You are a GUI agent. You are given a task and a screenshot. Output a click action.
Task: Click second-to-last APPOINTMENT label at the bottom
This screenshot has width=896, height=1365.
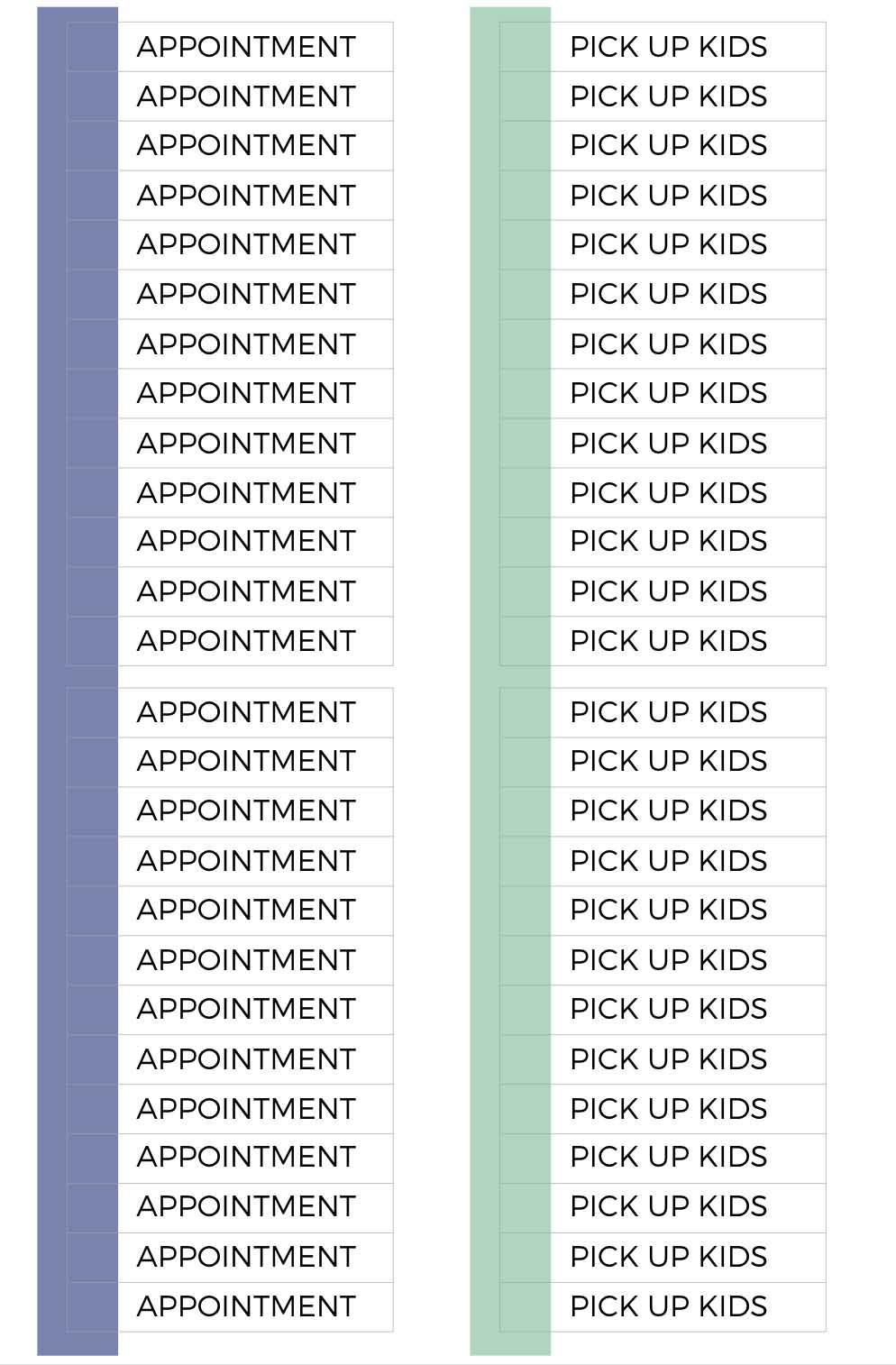coord(246,1257)
